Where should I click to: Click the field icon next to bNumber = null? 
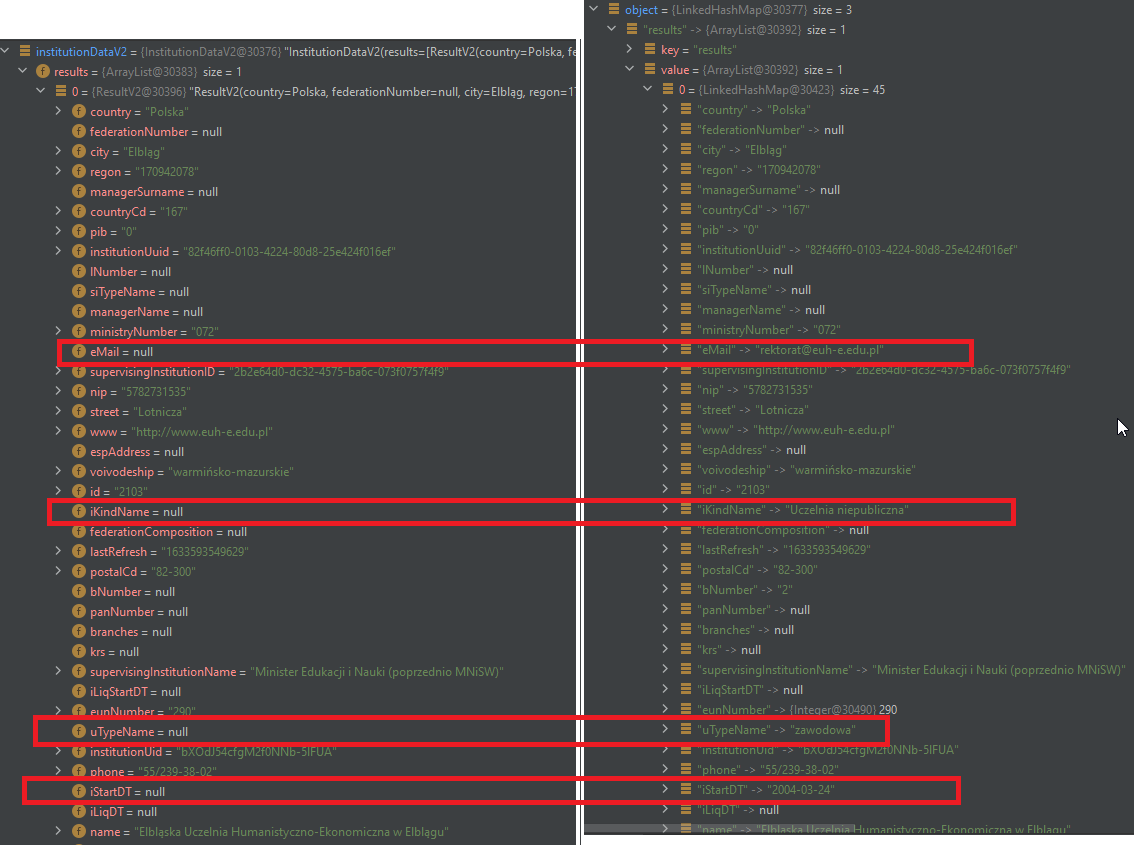point(79,591)
